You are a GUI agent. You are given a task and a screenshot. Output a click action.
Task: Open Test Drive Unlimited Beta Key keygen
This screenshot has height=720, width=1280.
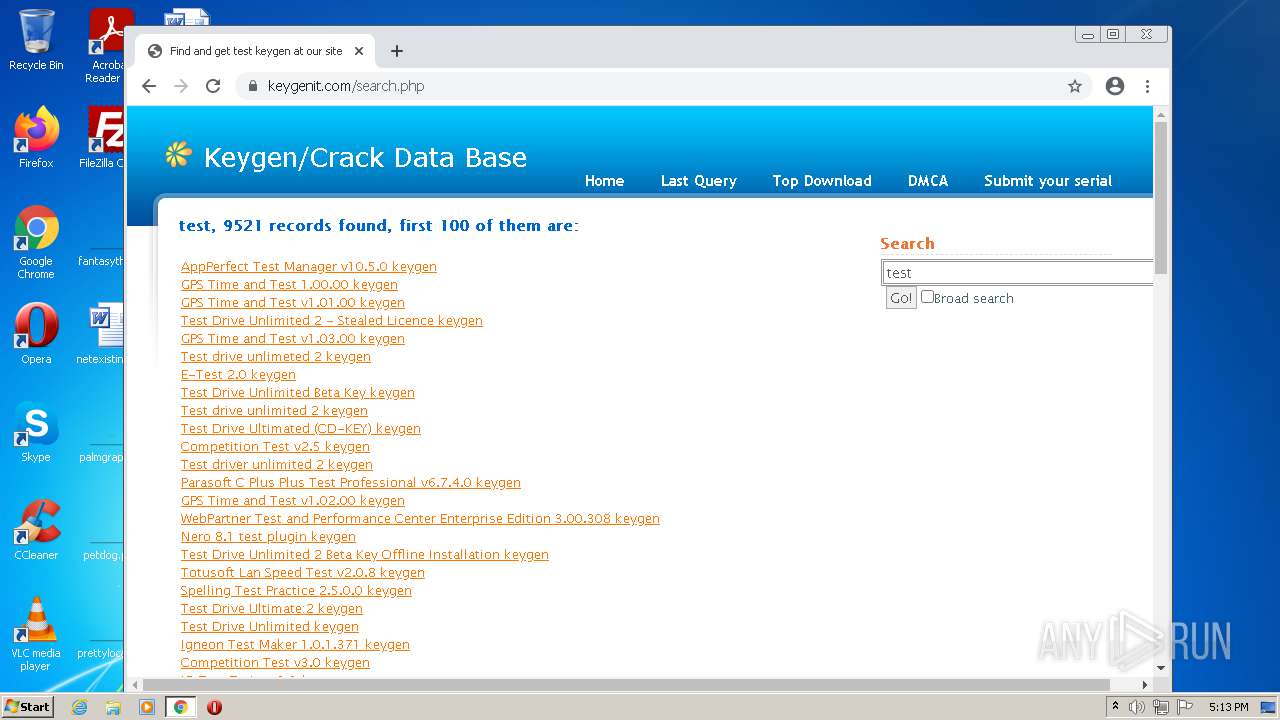[x=298, y=393]
